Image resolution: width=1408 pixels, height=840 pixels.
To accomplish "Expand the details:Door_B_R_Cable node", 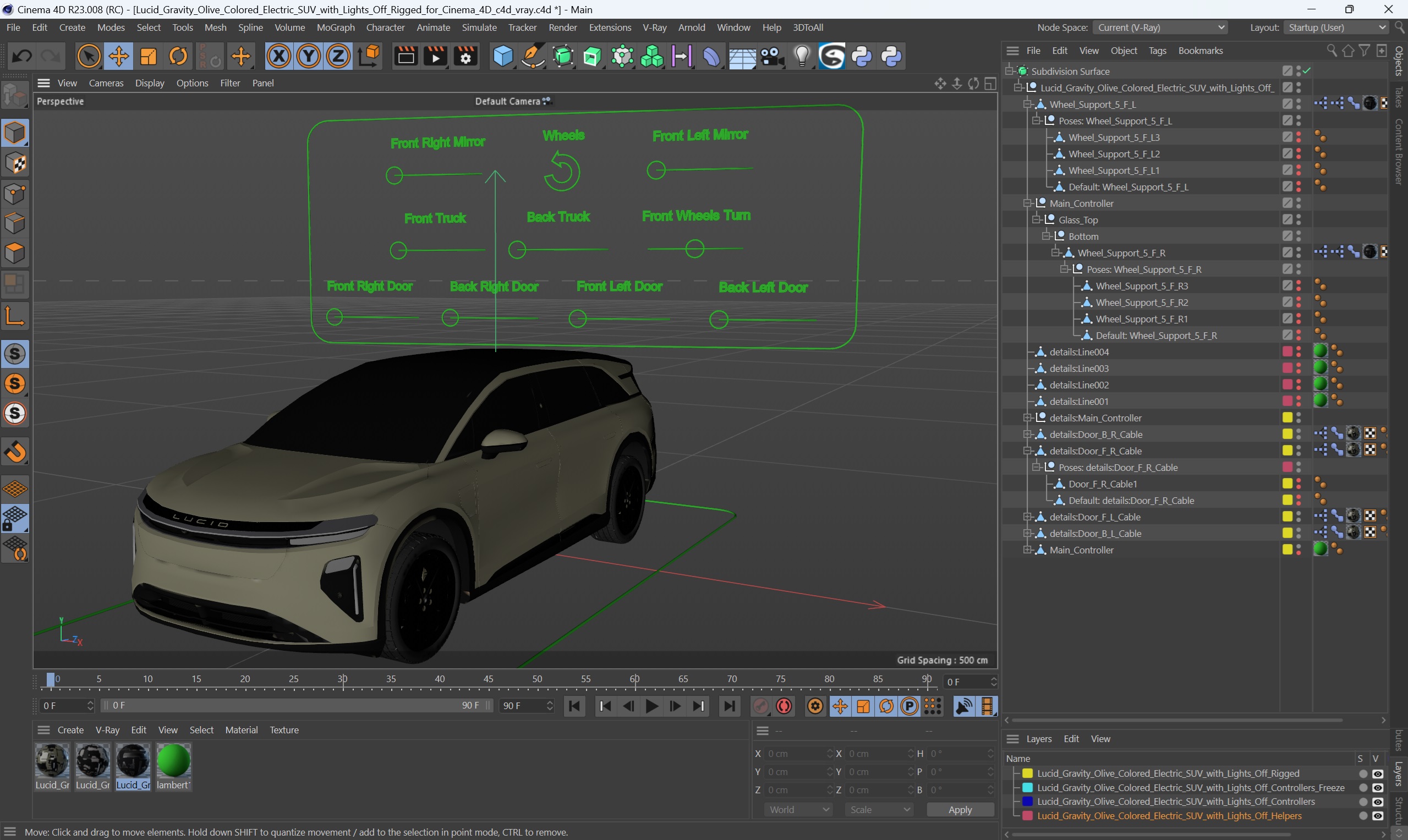I will click(x=1028, y=434).
